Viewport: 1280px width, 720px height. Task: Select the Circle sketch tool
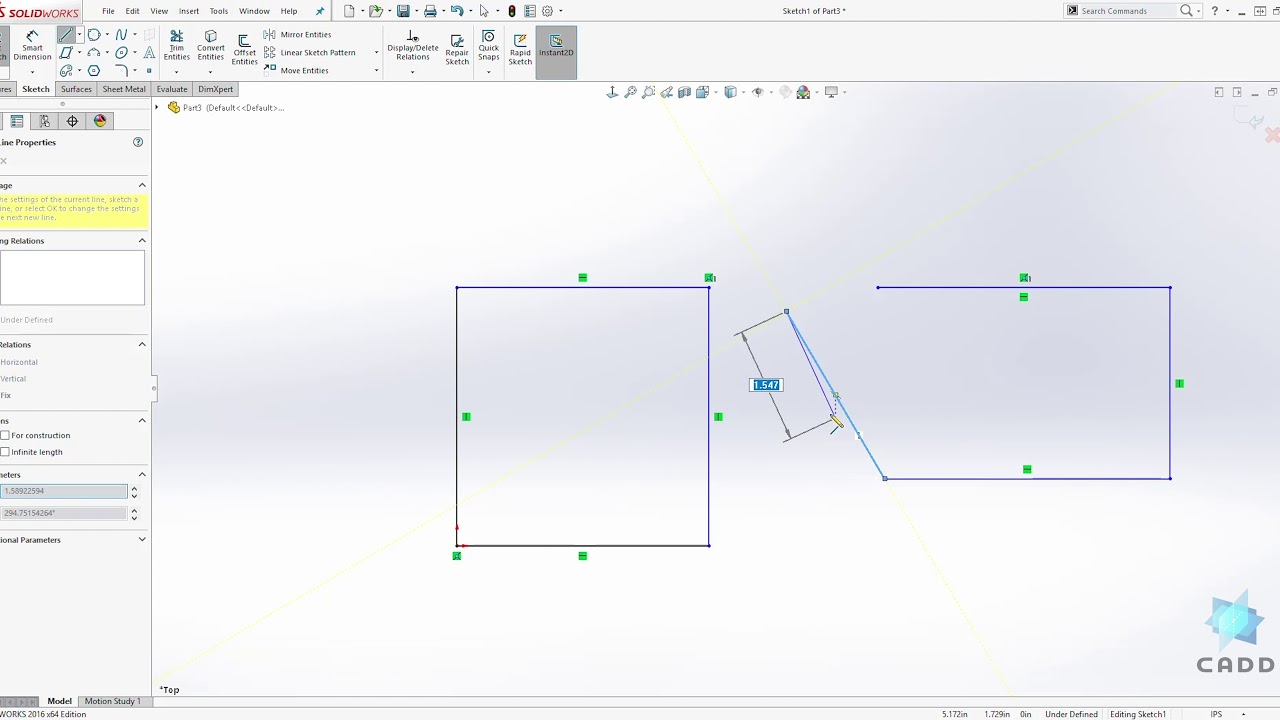click(94, 35)
